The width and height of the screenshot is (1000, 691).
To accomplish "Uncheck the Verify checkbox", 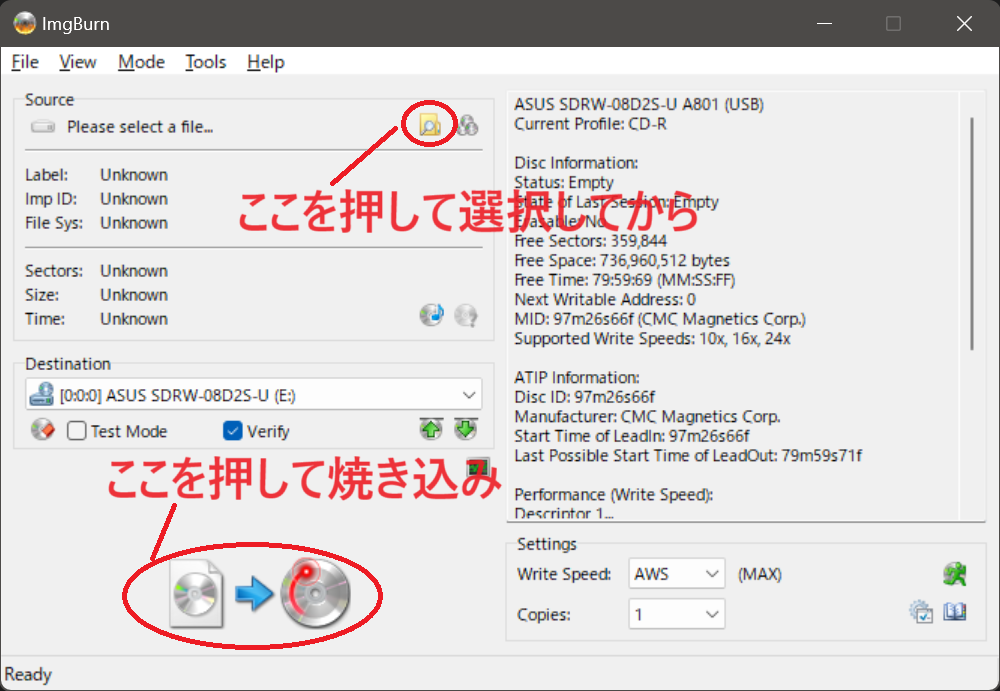I will 233,431.
